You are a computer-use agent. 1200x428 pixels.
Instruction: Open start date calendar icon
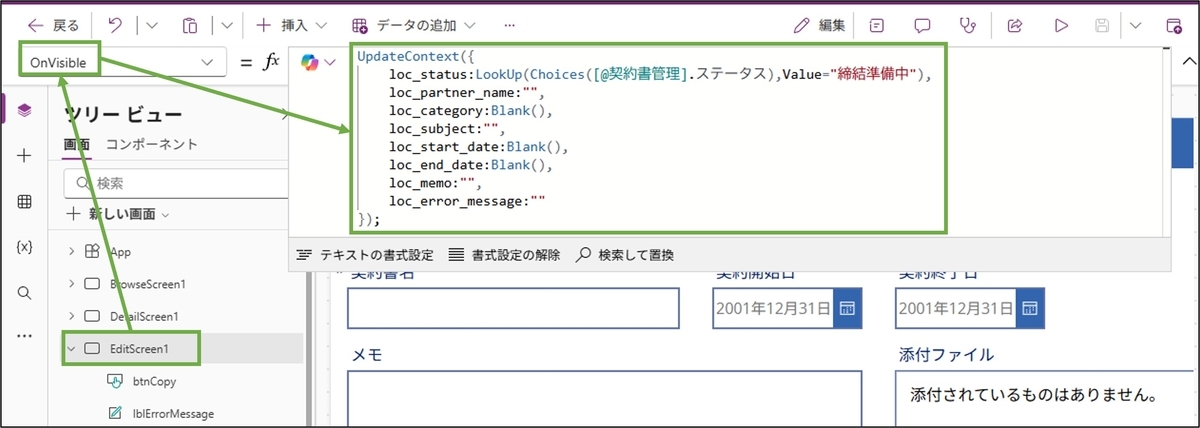(x=847, y=309)
